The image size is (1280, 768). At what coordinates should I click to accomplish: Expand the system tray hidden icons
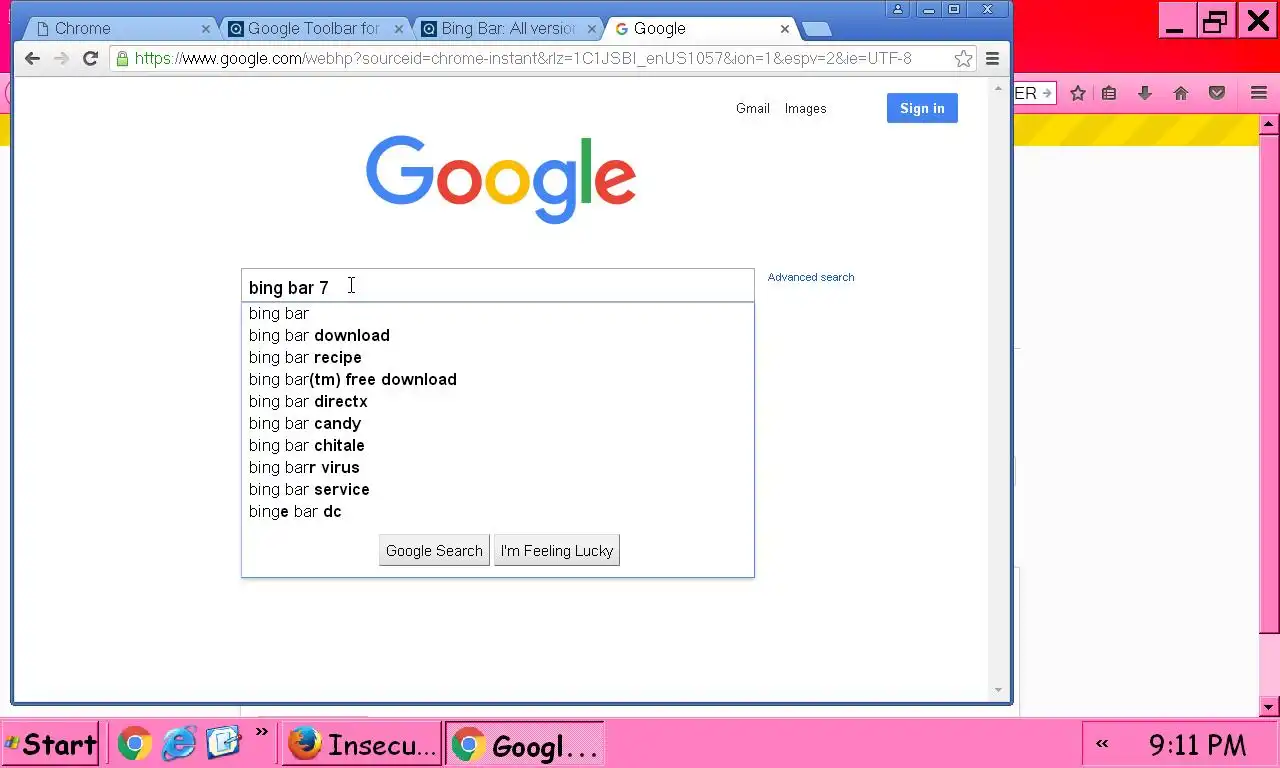[x=1102, y=743]
